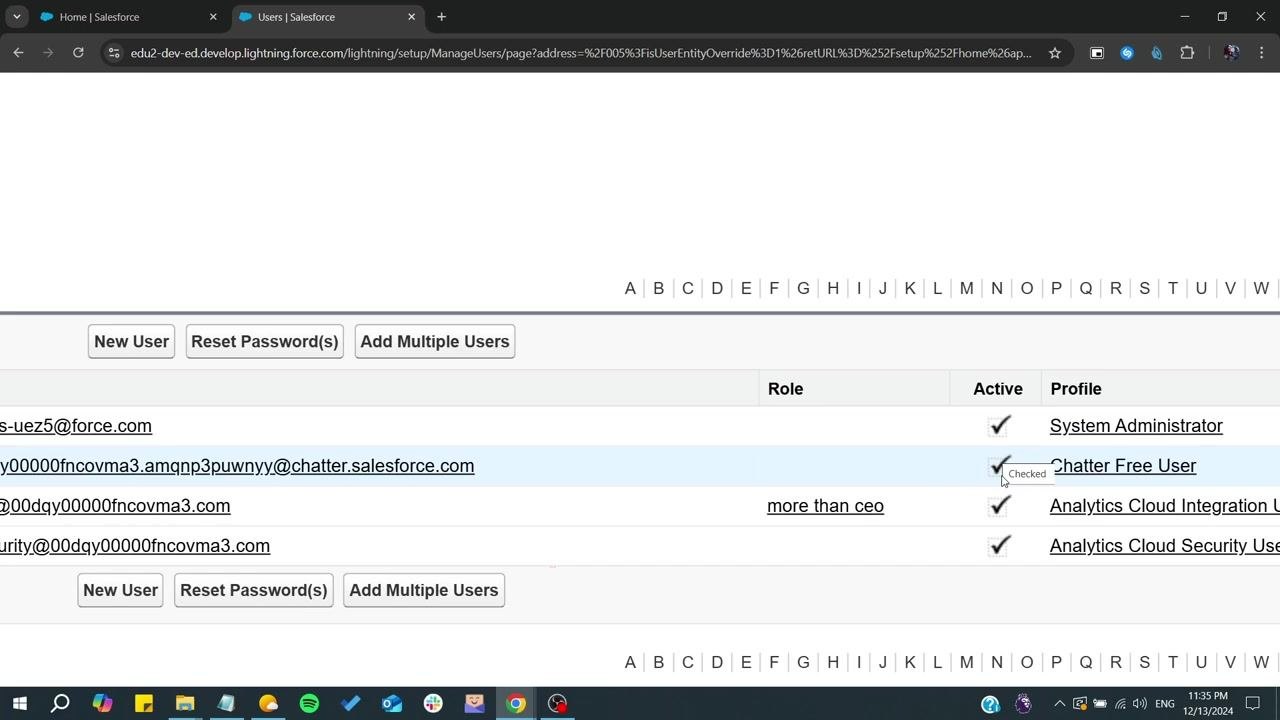Filter by letter A in top alphabet bar
1280x720 pixels.
pos(630,288)
